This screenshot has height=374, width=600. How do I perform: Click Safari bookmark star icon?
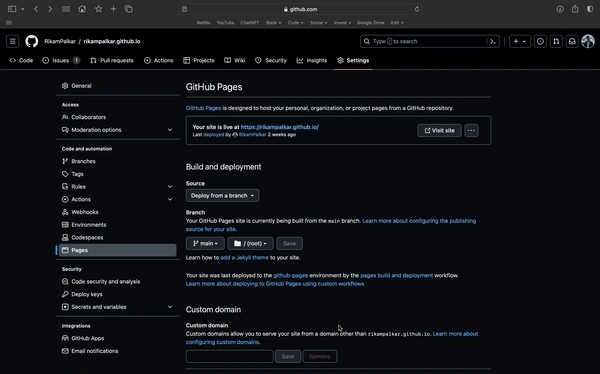[x=98, y=9]
